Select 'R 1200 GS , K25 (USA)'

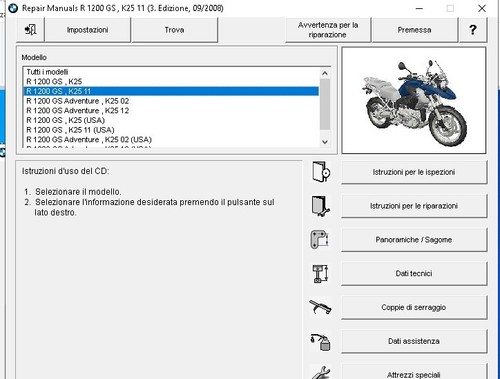pyautogui.click(x=171, y=120)
